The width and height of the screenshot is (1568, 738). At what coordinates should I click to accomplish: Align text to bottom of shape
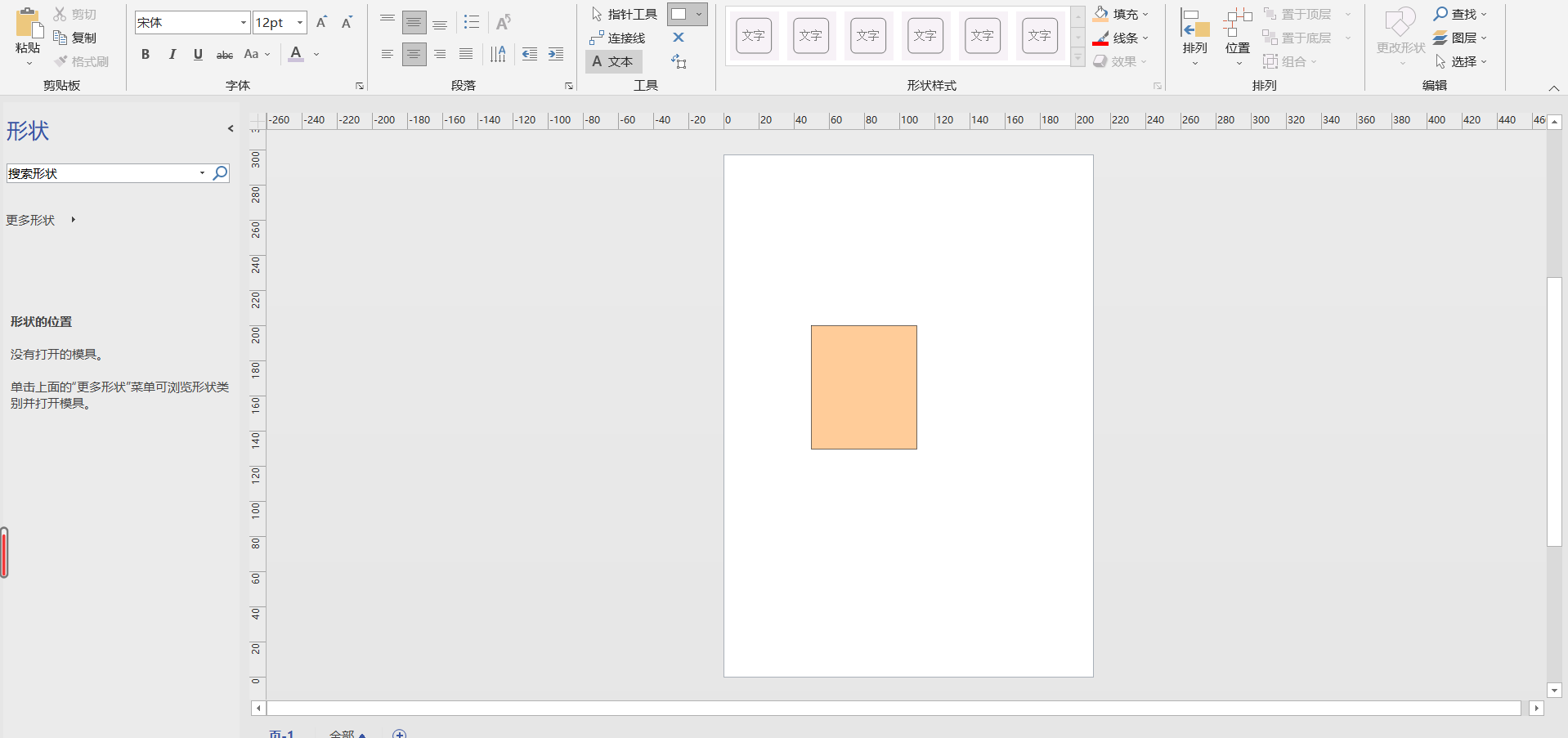[x=440, y=22]
